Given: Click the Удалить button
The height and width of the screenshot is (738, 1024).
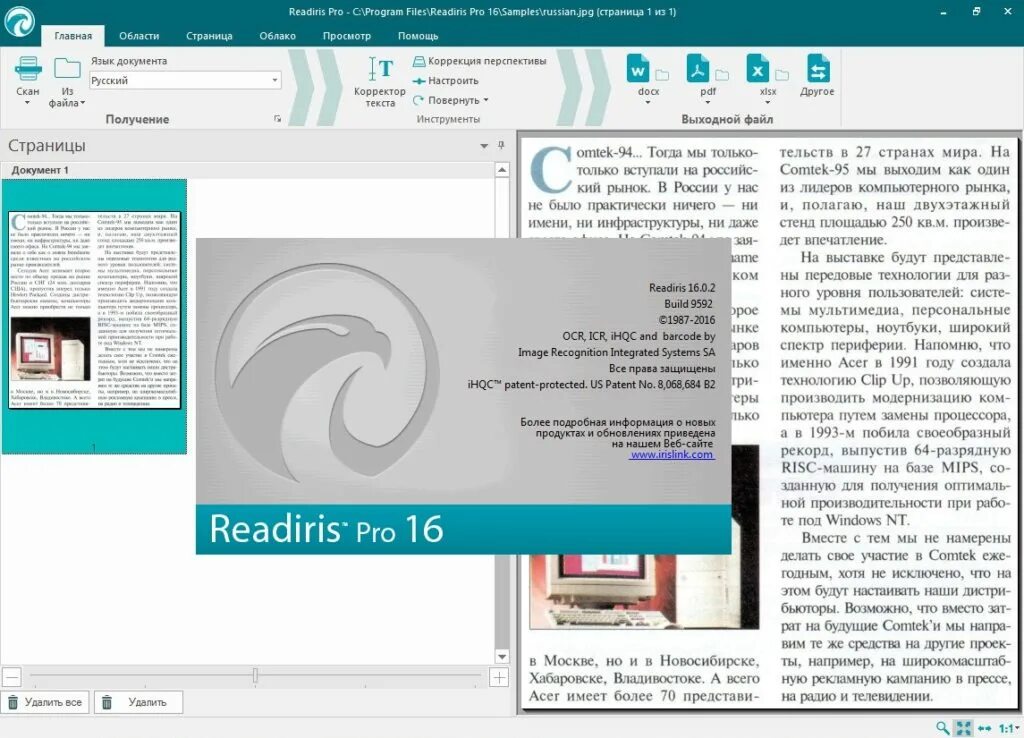Looking at the screenshot, I should (x=138, y=702).
